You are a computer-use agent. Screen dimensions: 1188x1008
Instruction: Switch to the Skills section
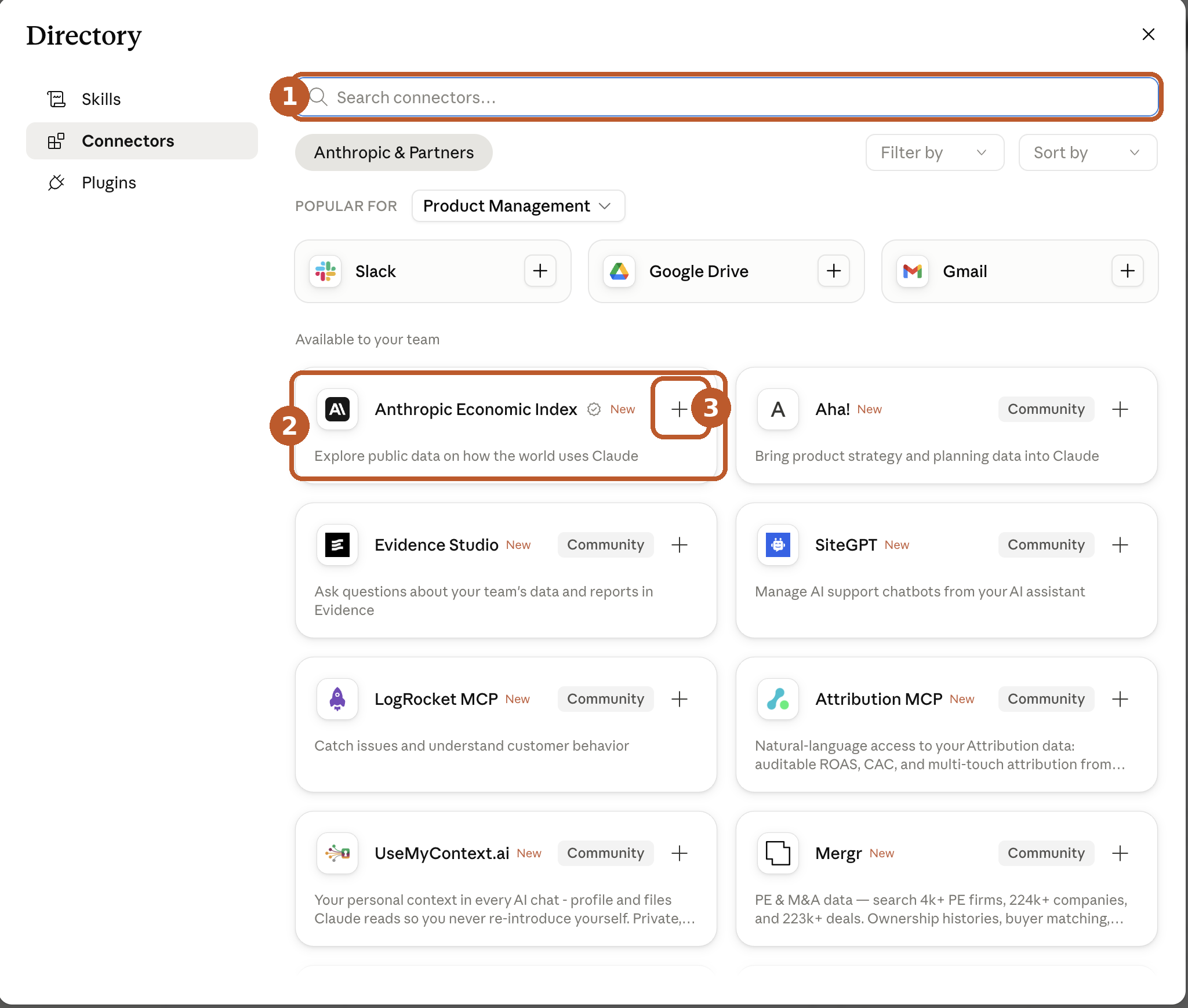click(x=142, y=99)
